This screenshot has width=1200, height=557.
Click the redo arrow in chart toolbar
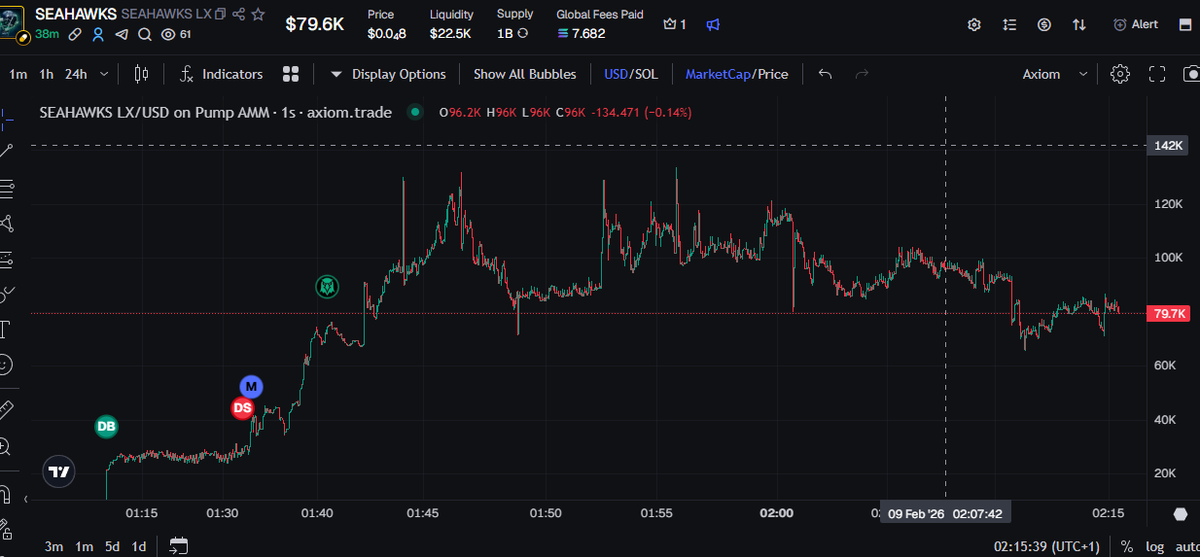(x=861, y=74)
